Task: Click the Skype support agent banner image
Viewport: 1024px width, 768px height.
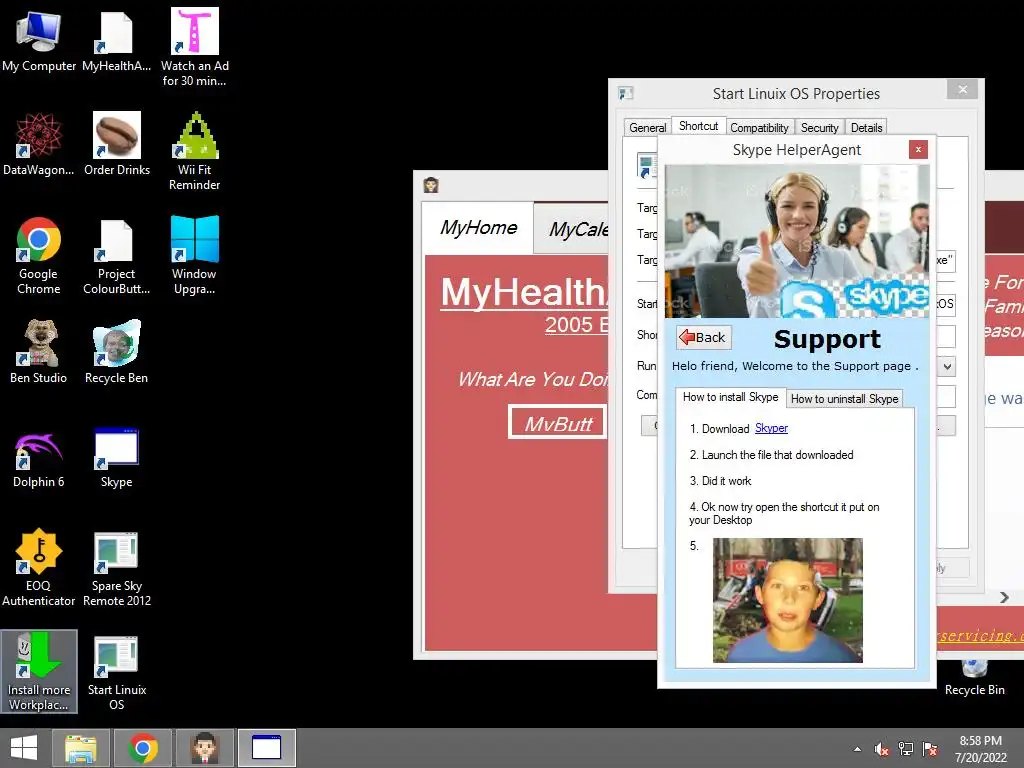Action: pos(797,241)
